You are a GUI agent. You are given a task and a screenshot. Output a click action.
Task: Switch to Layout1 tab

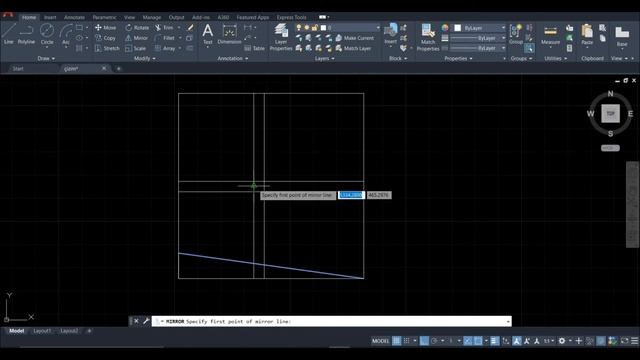click(x=42, y=331)
